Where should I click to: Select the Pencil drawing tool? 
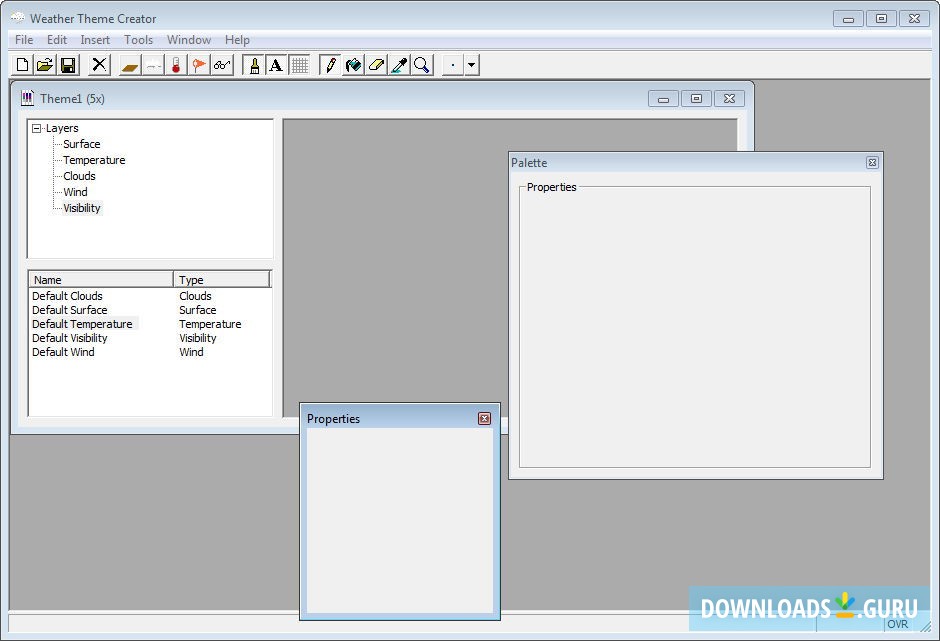pos(330,64)
